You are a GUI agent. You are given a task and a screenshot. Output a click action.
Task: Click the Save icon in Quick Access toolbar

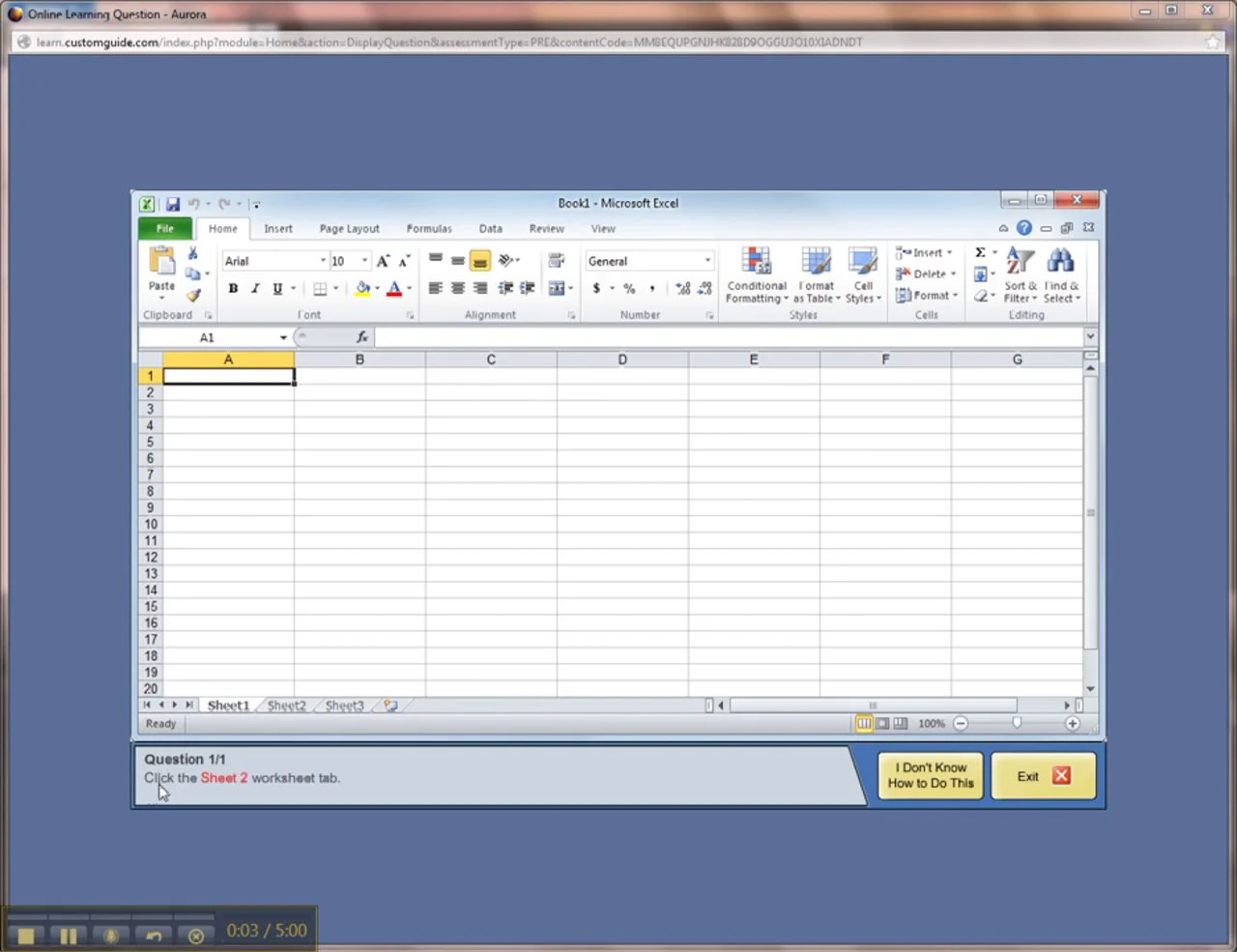(x=173, y=204)
